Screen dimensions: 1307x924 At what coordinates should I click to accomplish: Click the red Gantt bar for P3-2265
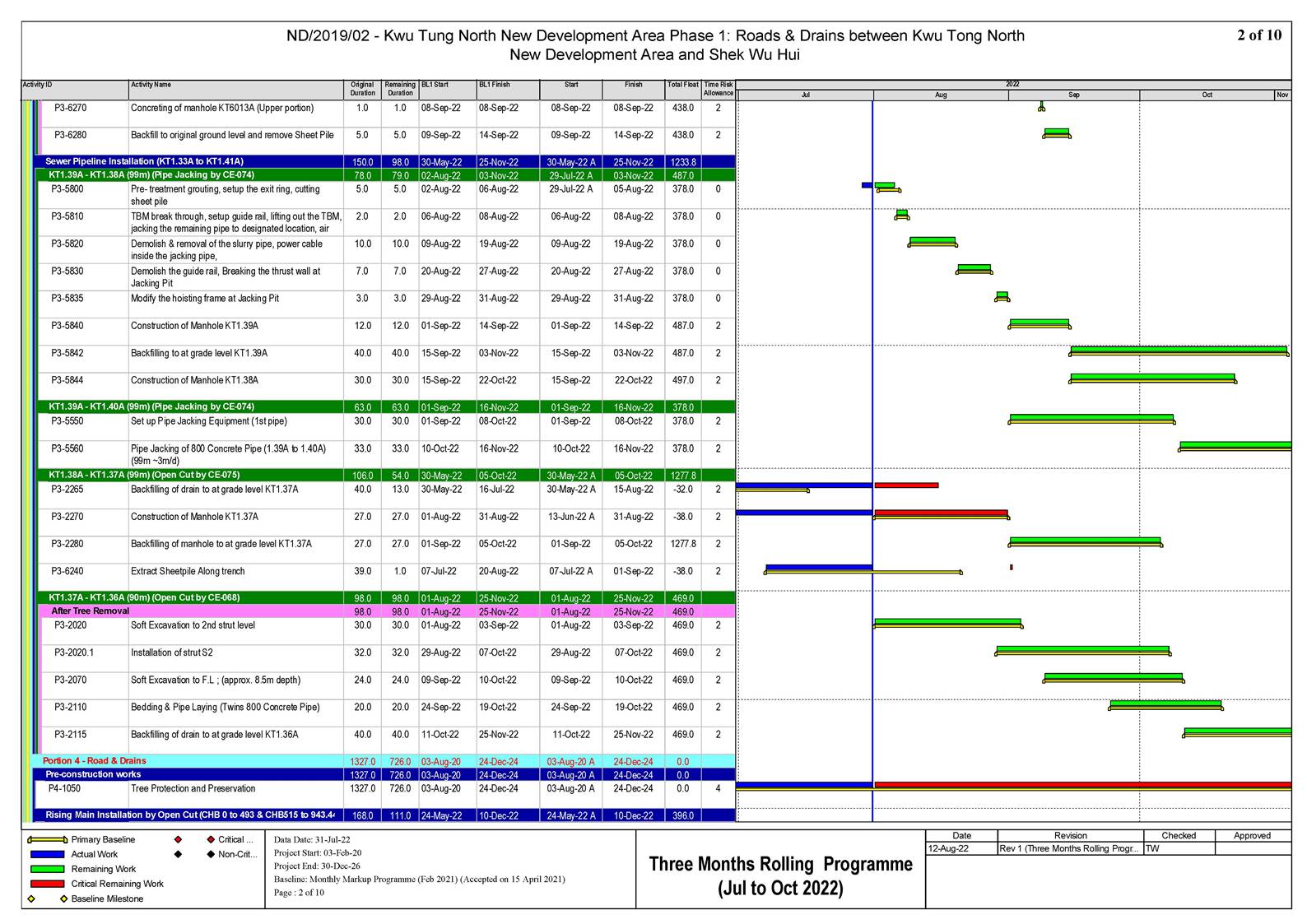906,485
